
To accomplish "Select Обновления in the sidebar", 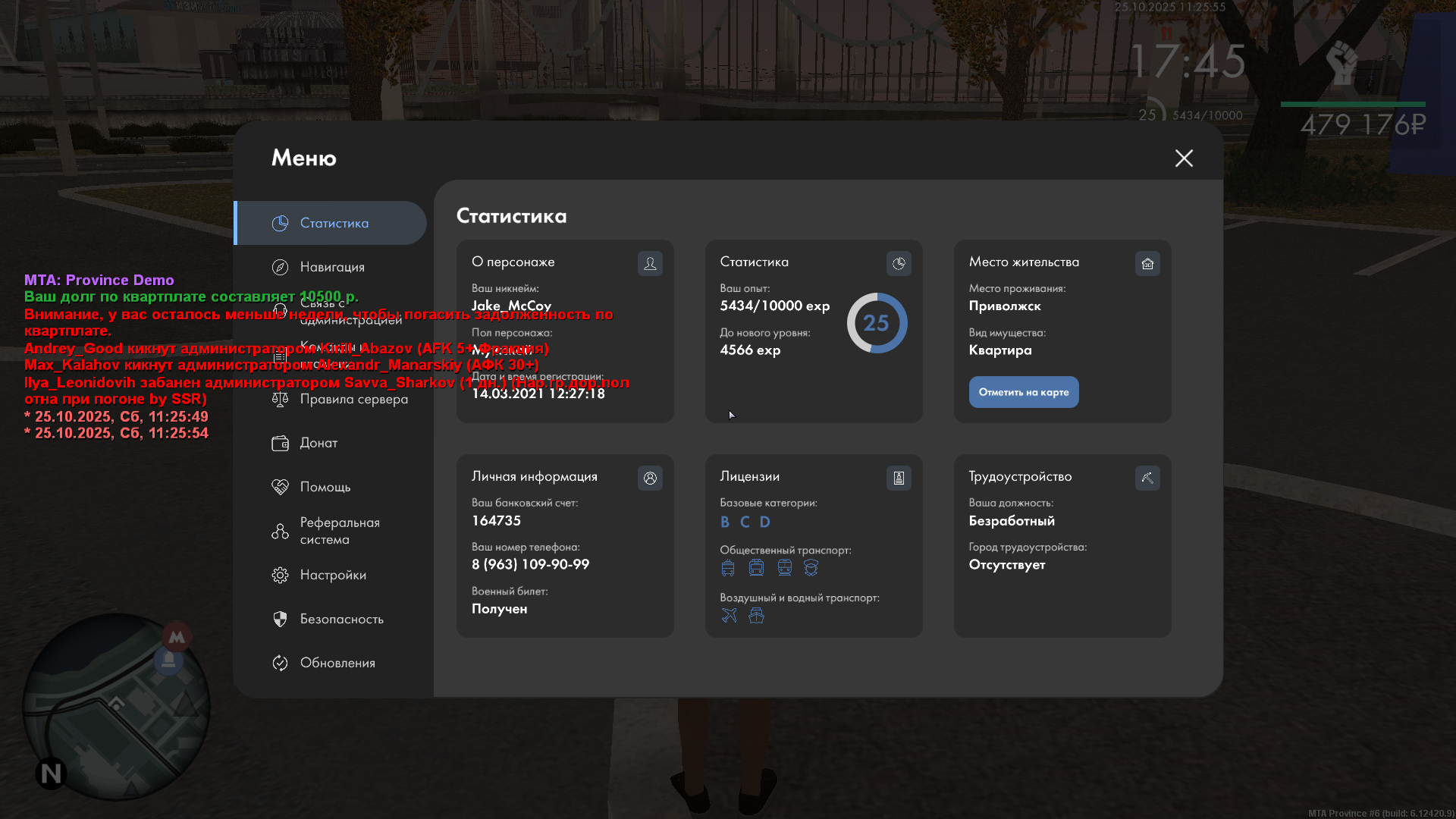I will 337,663.
